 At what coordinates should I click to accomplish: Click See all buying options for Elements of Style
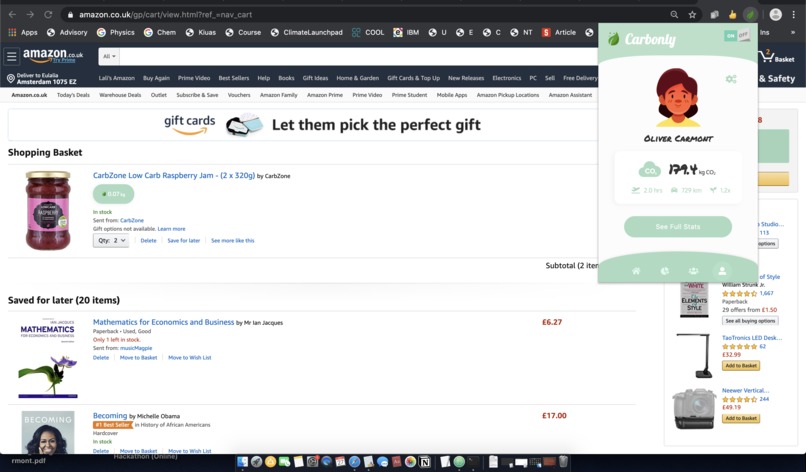(750, 321)
